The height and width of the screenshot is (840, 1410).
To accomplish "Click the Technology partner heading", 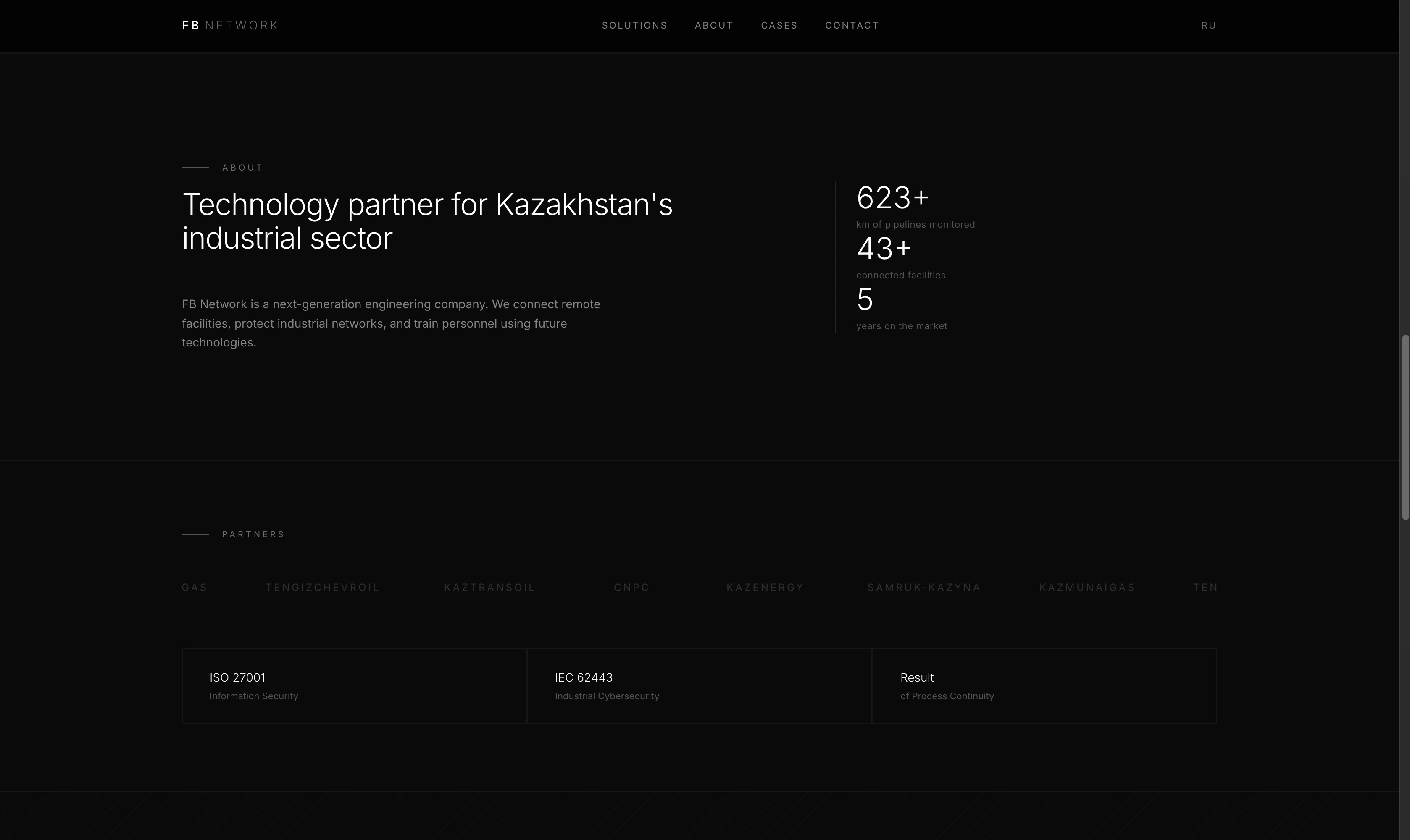I will pos(427,221).
